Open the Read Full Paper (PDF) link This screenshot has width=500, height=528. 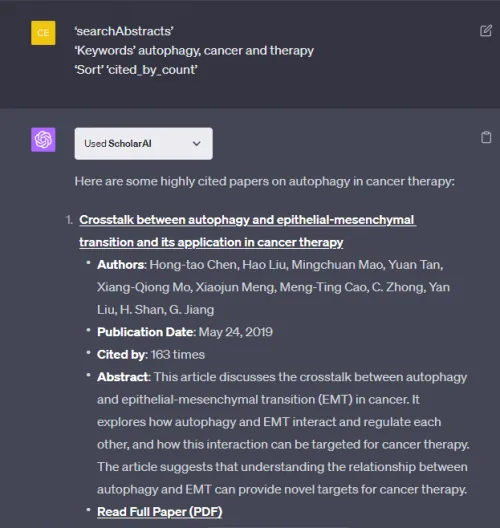pyautogui.click(x=160, y=512)
